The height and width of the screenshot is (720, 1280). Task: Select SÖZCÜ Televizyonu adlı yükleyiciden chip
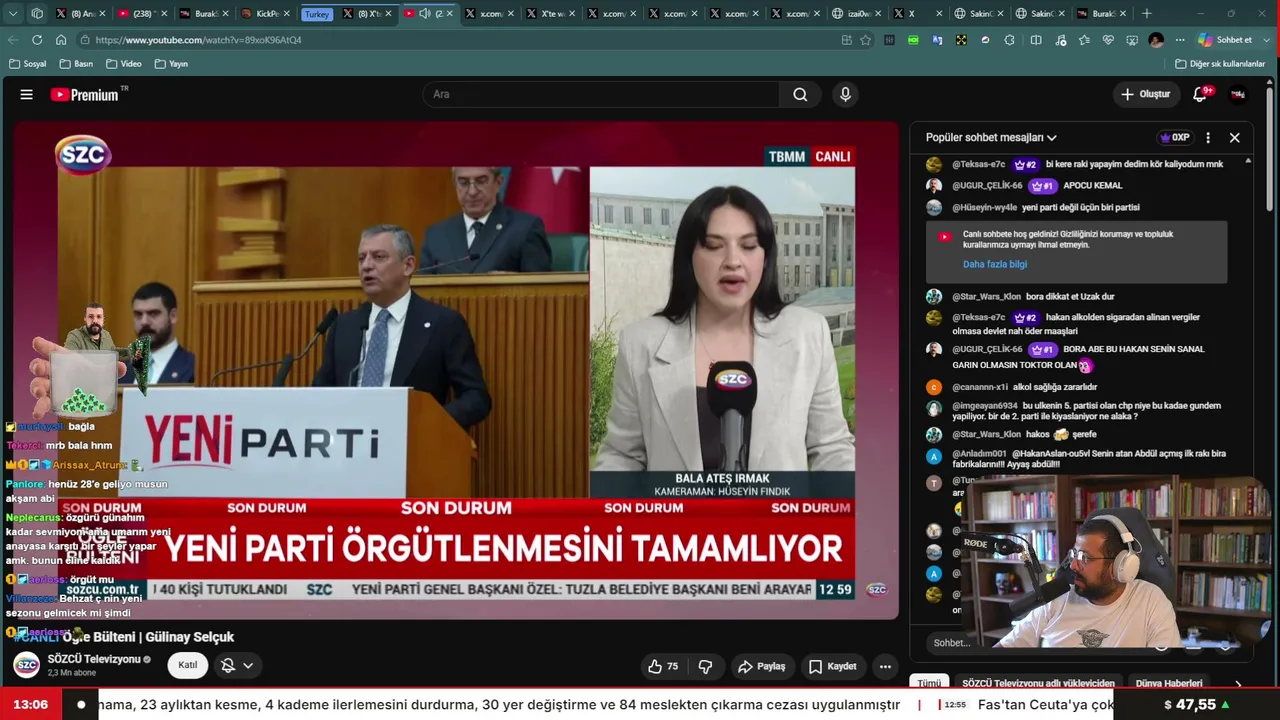click(1038, 684)
